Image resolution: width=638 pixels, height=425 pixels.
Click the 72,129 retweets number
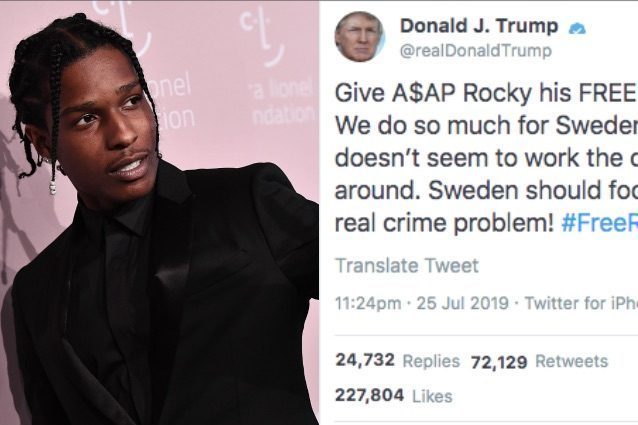499,362
